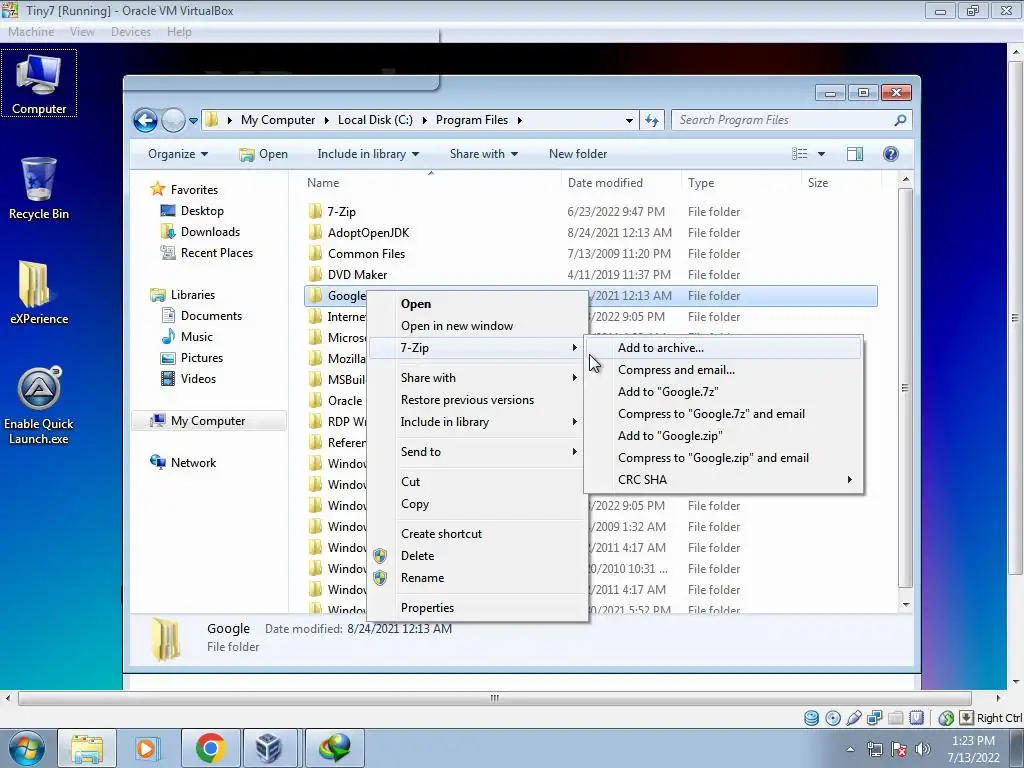Image resolution: width=1024 pixels, height=768 pixels.
Task: Select Create shortcut in context menu
Action: coord(479,534)
